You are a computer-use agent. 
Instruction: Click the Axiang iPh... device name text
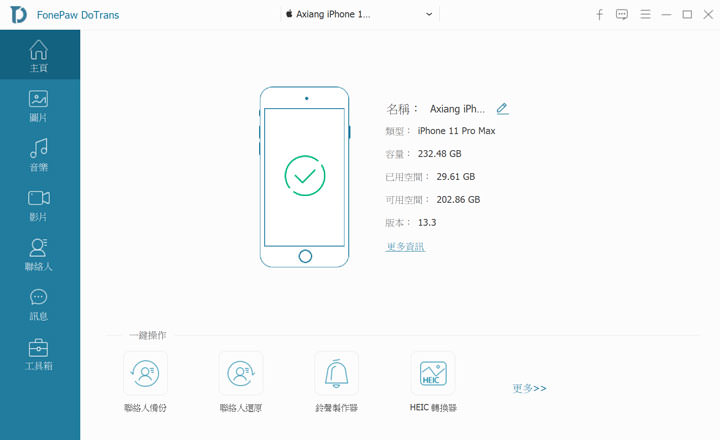pos(457,109)
